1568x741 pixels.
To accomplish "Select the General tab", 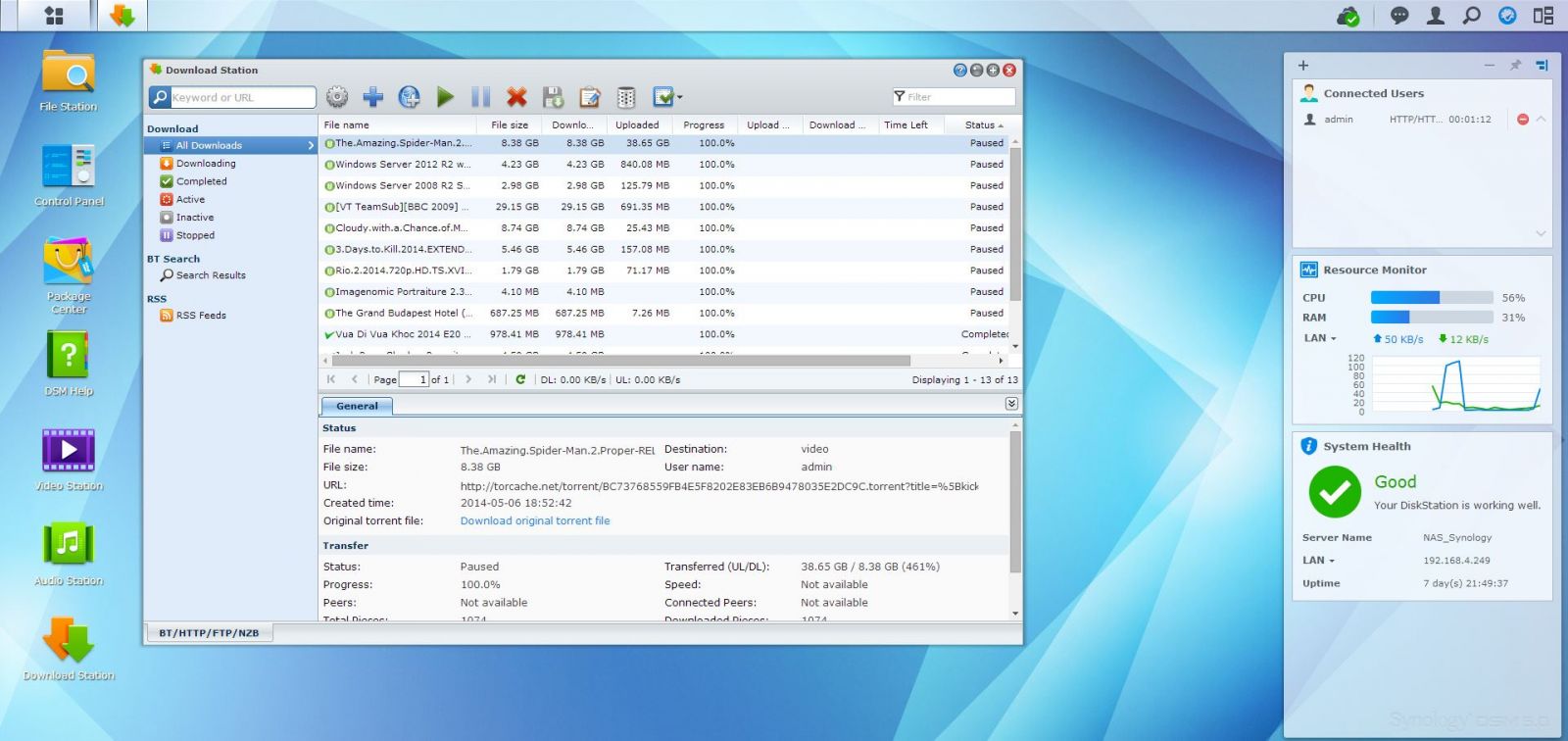I will click(x=357, y=406).
